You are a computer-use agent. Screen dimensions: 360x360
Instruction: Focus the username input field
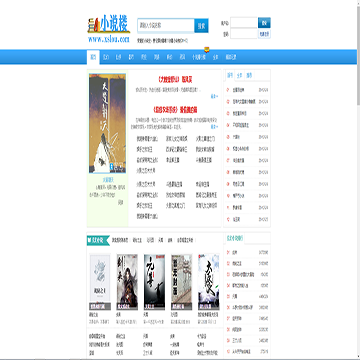coord(244,23)
